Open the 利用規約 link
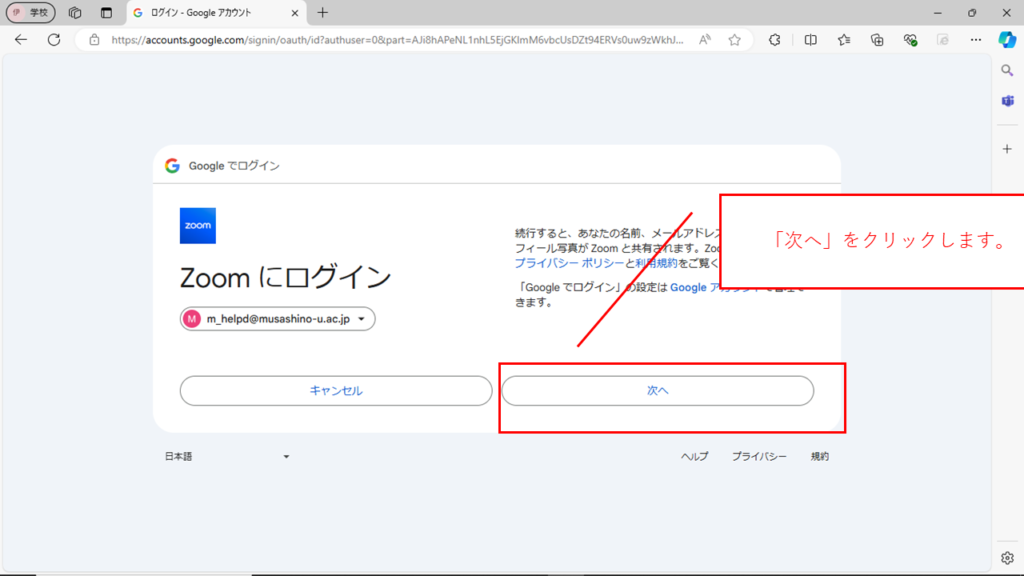 656,263
